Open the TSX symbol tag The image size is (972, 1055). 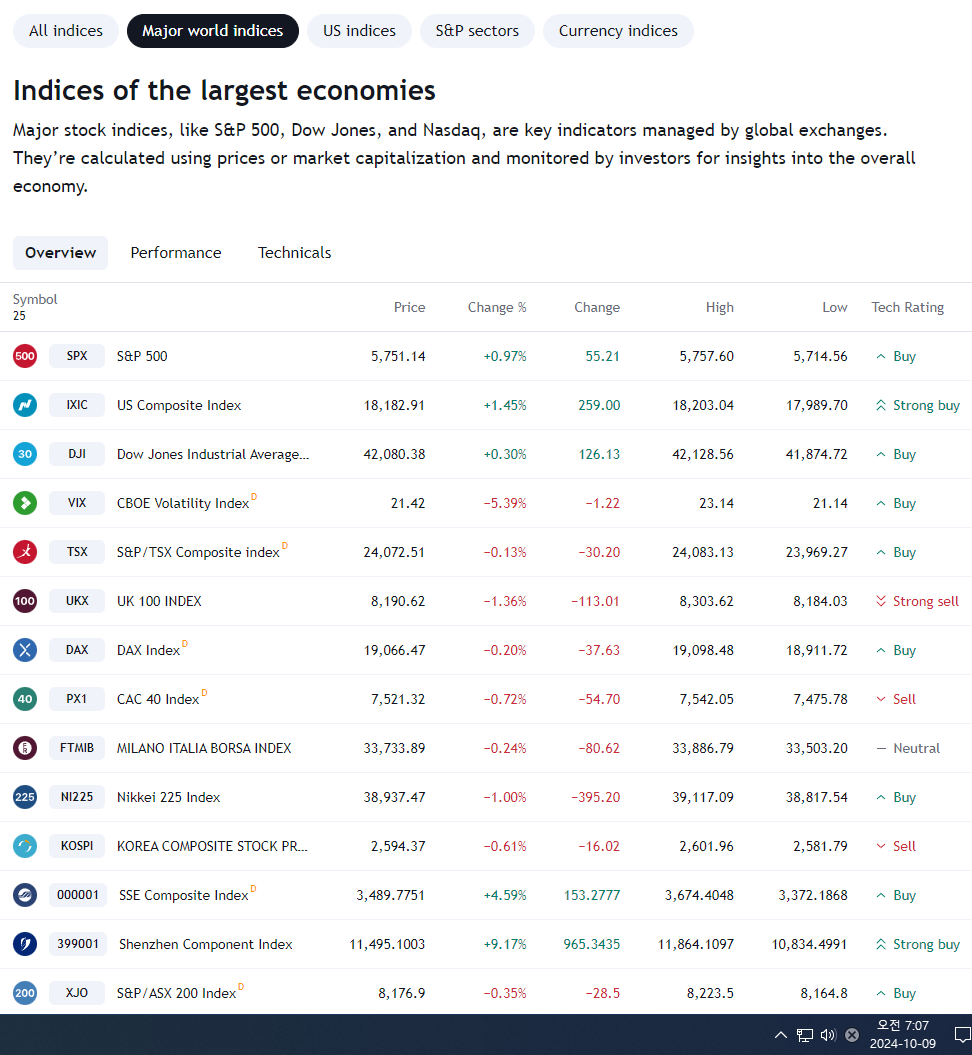coord(77,552)
